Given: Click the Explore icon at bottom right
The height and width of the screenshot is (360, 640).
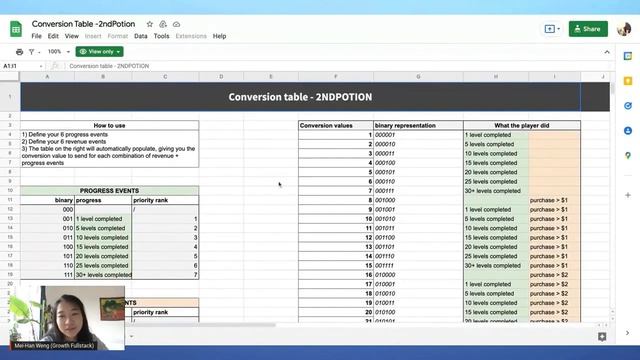Looking at the screenshot, I should pos(602,336).
